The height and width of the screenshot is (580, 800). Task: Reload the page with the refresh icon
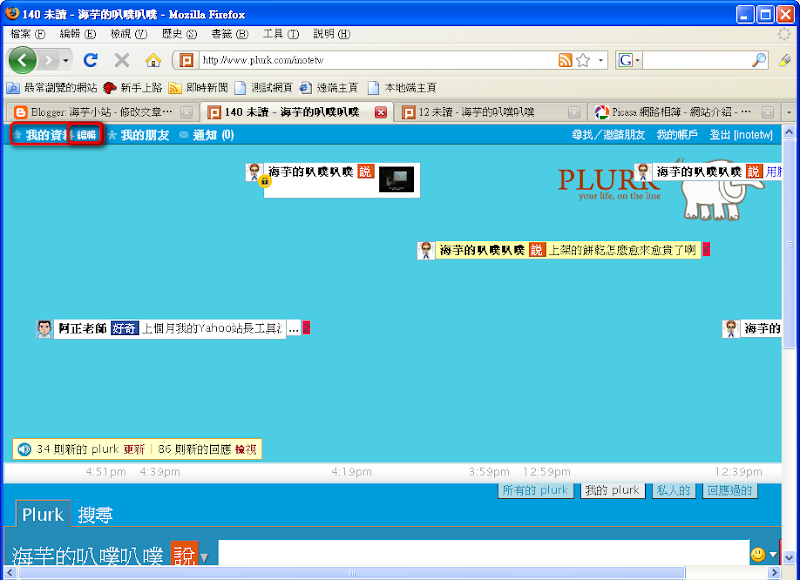pyautogui.click(x=91, y=60)
